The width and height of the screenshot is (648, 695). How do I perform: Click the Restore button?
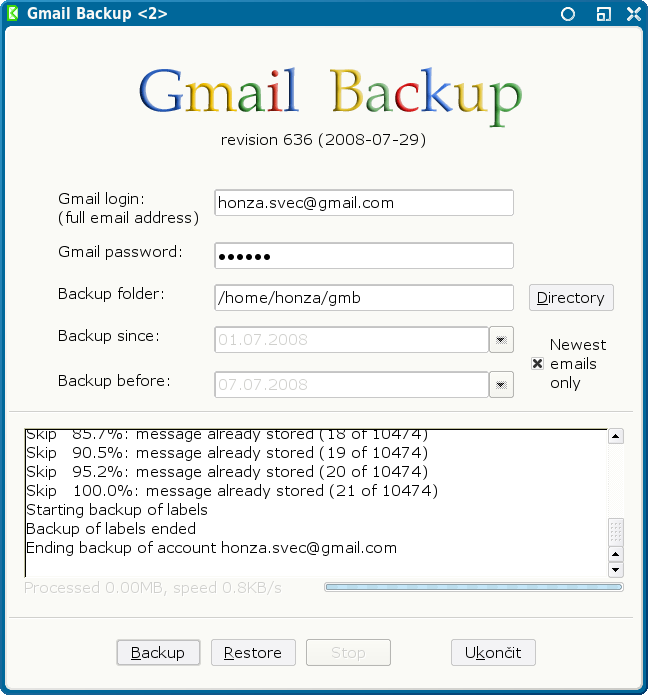(253, 652)
